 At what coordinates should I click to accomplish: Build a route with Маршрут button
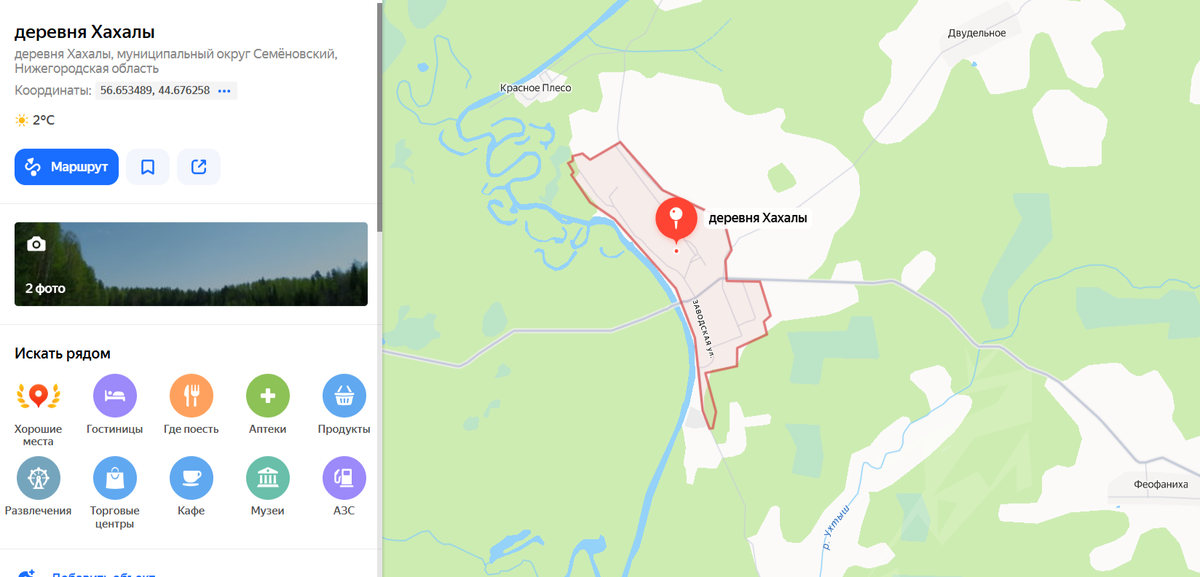click(67, 167)
